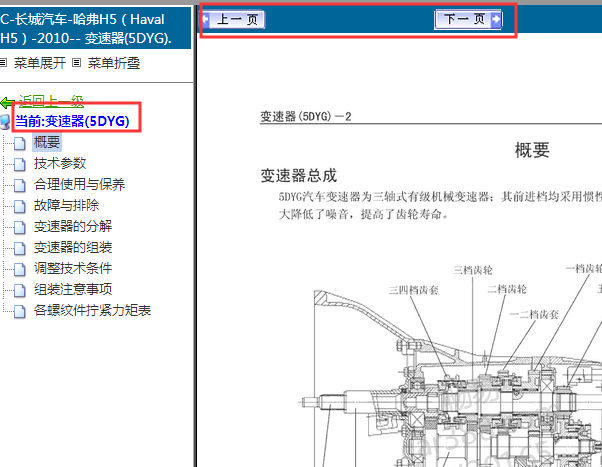Open the 故障与排除 tree item
Screen dimensions: 602x467
(66, 205)
